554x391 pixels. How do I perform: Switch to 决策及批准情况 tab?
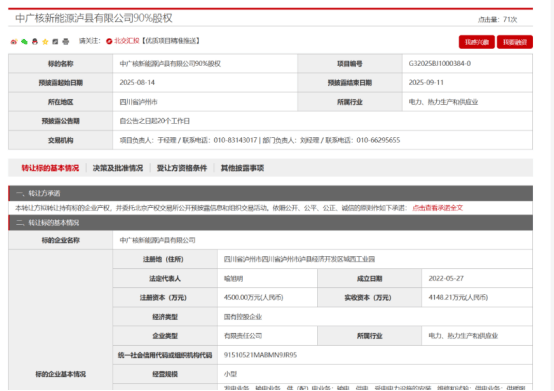point(118,168)
